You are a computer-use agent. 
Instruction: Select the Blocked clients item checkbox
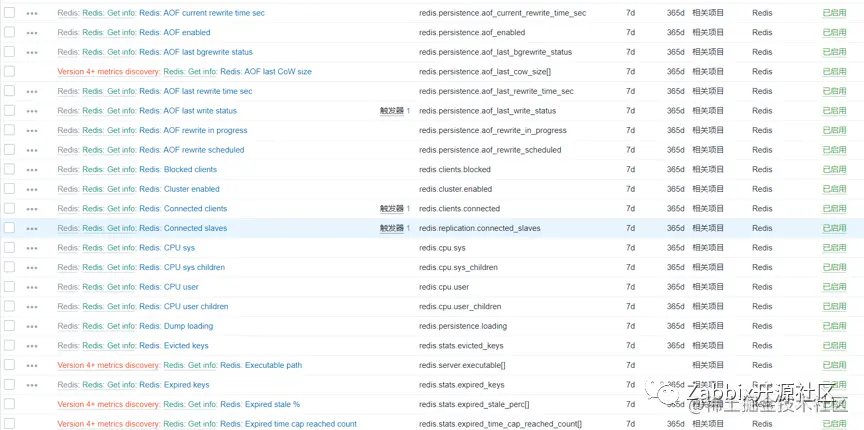(x=9, y=169)
